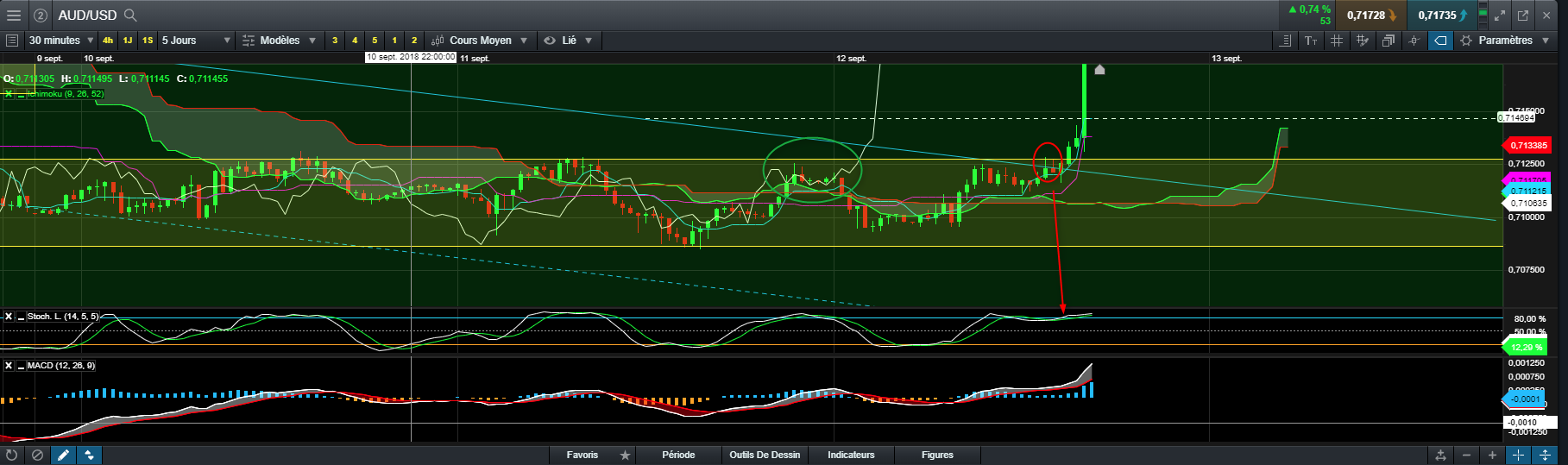Open Paramètres settings gear
The height and width of the screenshot is (465, 1568).
(x=1466, y=41)
